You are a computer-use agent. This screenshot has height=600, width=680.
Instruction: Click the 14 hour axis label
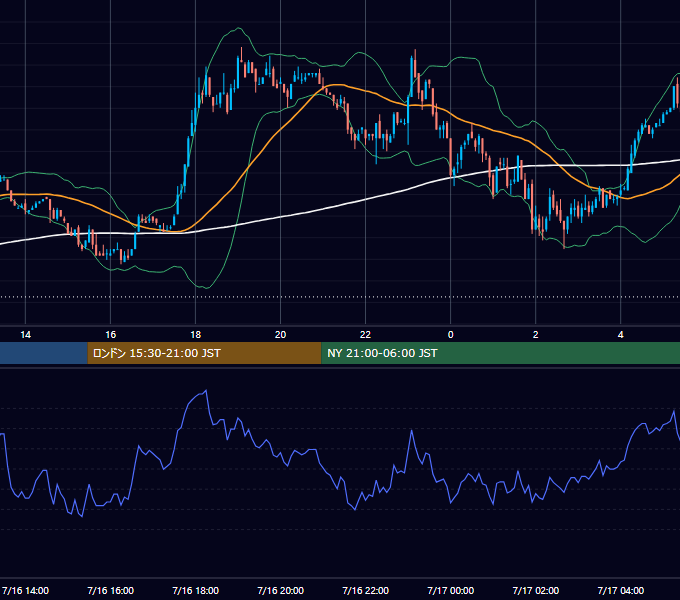pyautogui.click(x=26, y=335)
